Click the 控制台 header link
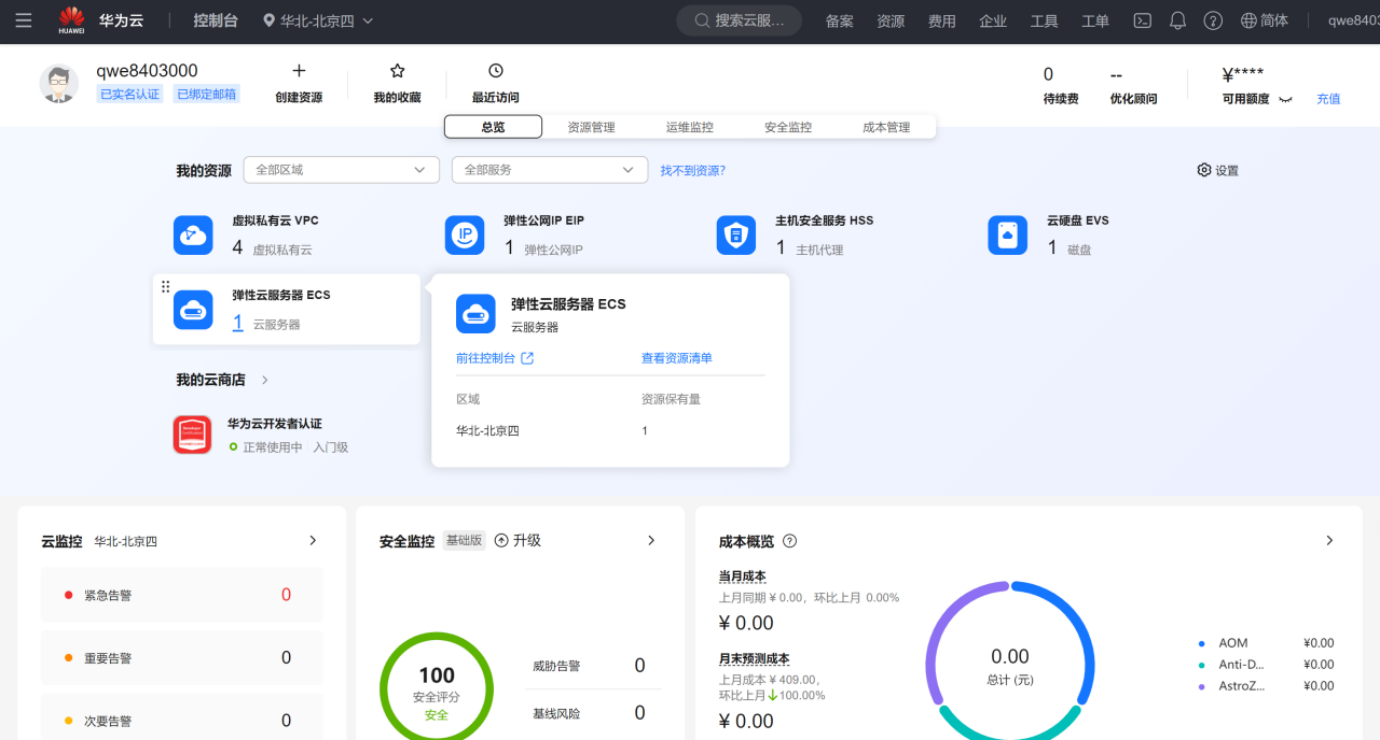 215,20
